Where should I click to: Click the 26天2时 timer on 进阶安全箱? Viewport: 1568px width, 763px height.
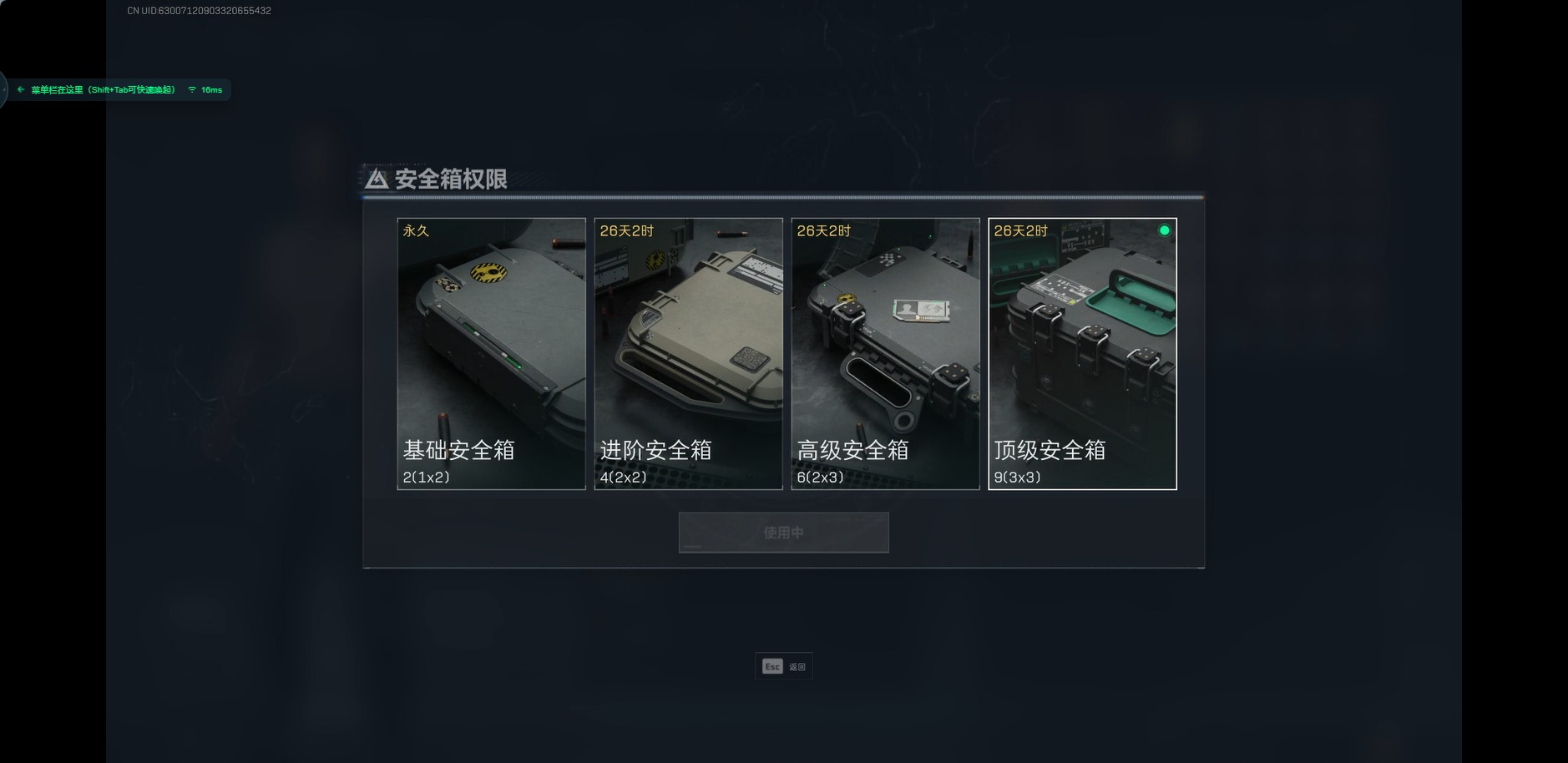tap(626, 230)
